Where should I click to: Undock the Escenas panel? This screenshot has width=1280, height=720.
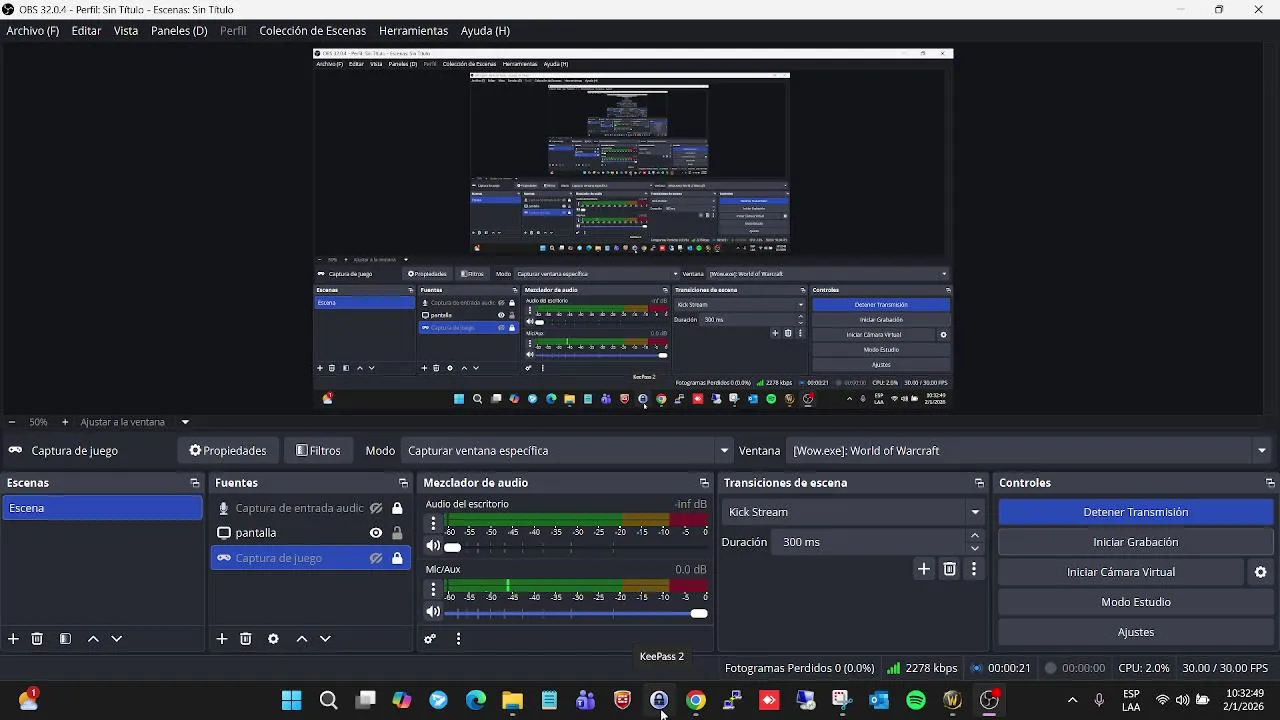tap(195, 483)
